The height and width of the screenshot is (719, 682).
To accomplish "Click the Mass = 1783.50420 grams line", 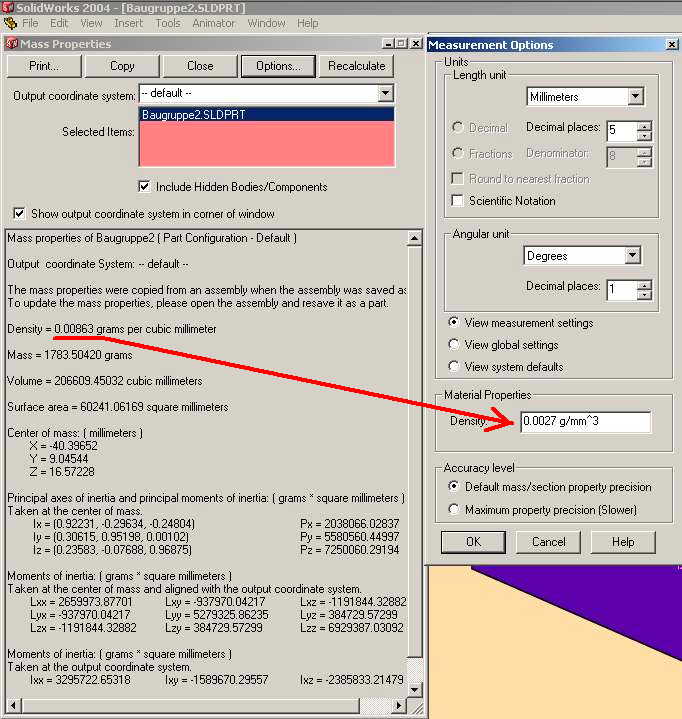I will pos(70,355).
